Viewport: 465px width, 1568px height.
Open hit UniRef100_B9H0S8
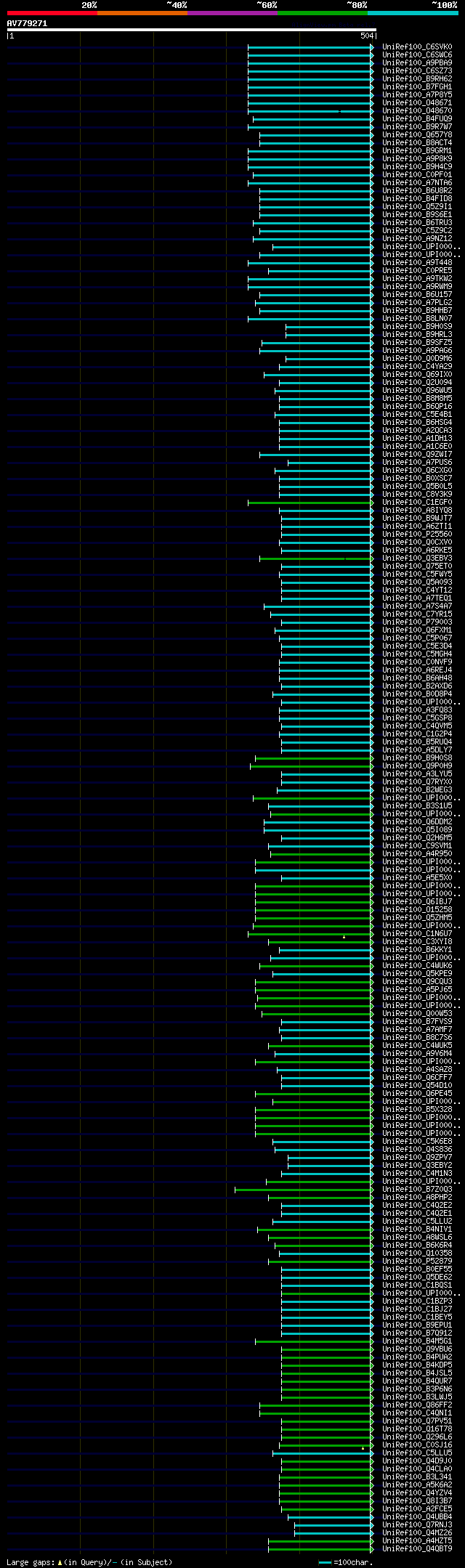417,757
